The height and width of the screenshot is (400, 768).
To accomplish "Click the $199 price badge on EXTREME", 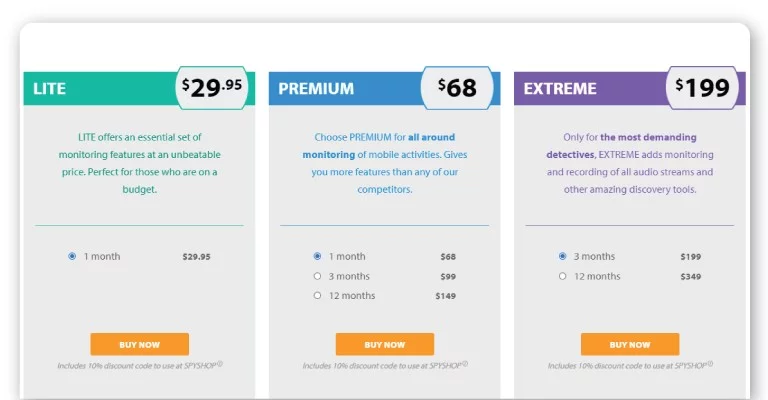I will click(x=702, y=88).
